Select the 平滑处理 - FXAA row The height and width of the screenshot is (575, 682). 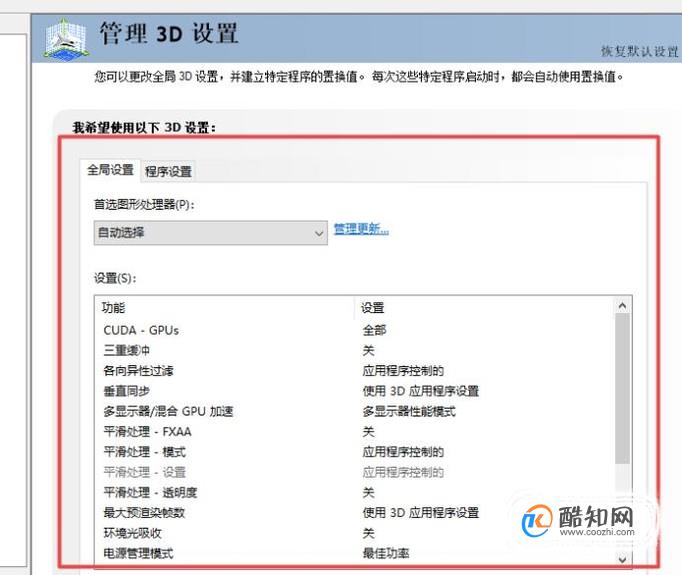tap(354, 431)
